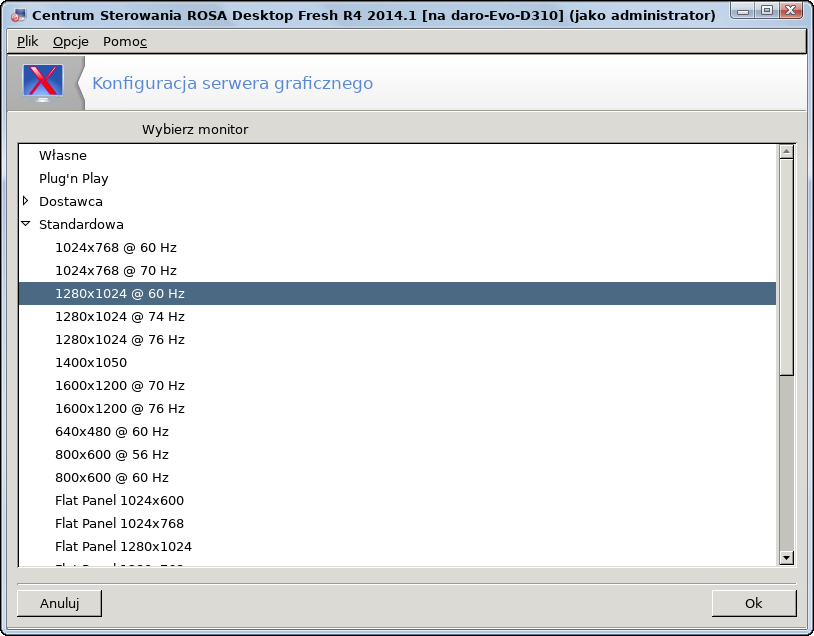Click the monitor list scrollbar thumb
Screen dimensions: 814x636
(x=786, y=267)
